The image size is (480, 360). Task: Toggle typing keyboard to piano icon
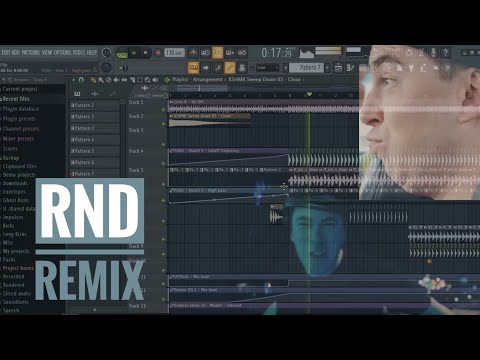point(193,68)
